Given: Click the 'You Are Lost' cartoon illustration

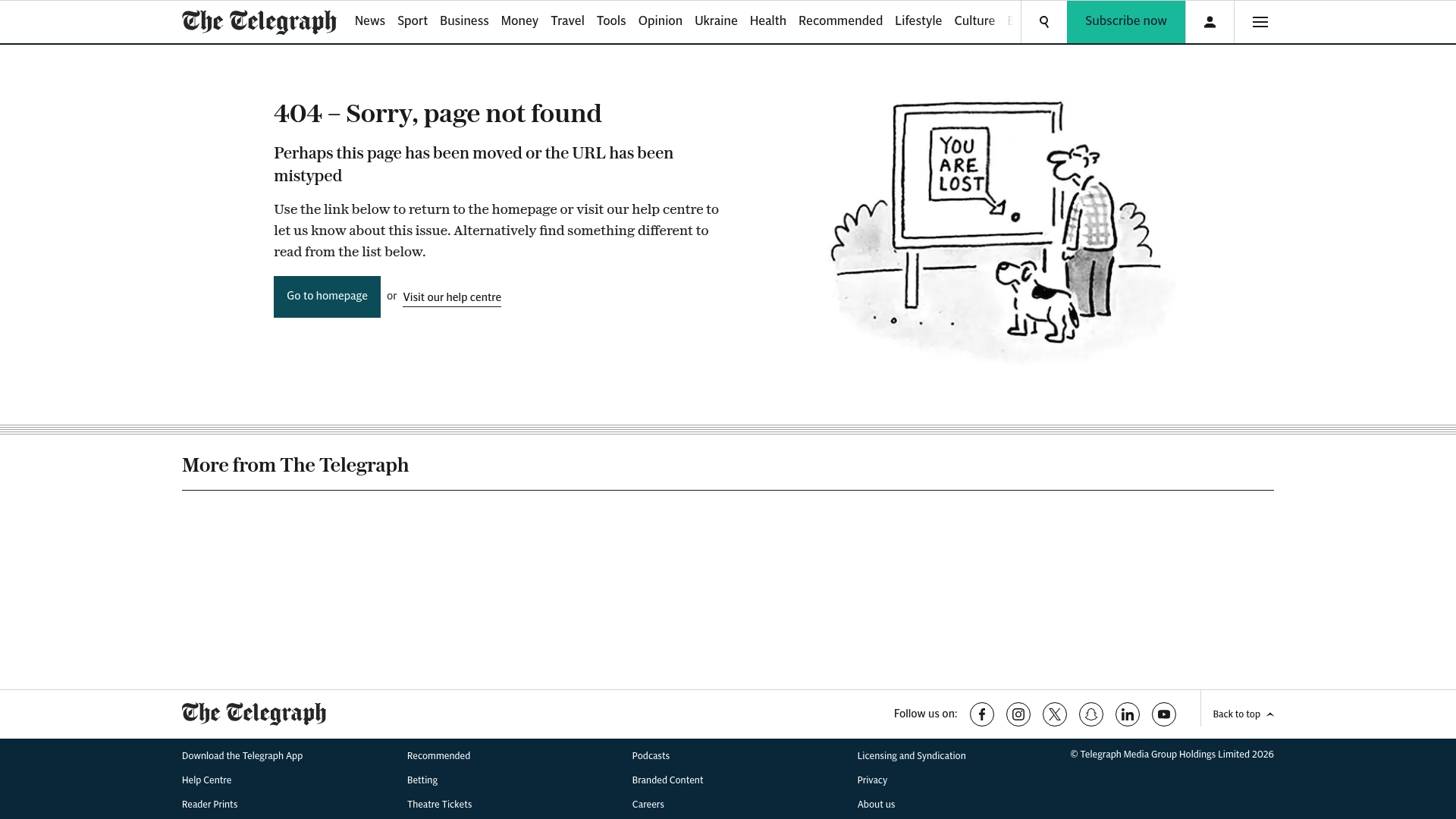Looking at the screenshot, I should [1003, 231].
